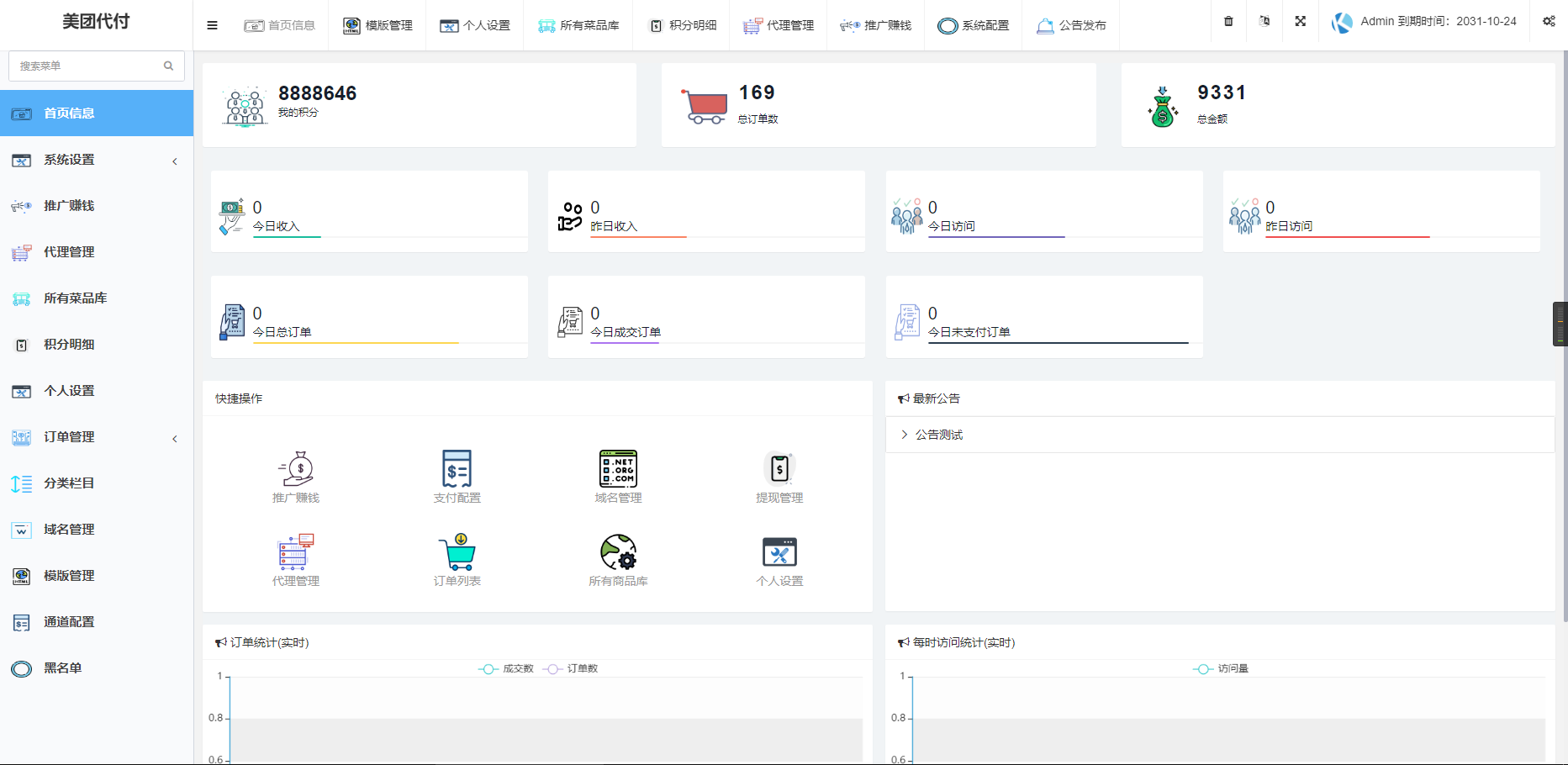Click the 提现管理 quick action icon
The image size is (1568, 765).
click(779, 469)
